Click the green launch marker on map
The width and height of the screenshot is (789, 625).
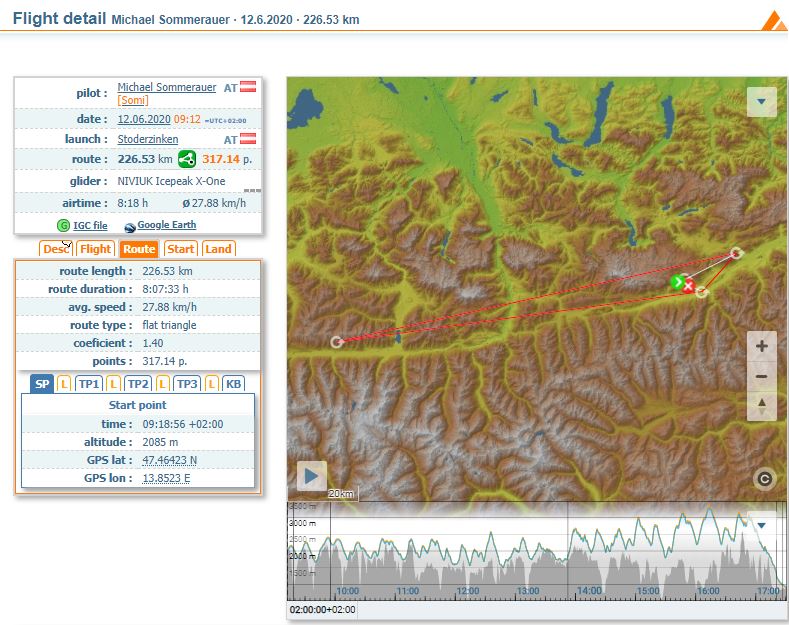tap(678, 282)
